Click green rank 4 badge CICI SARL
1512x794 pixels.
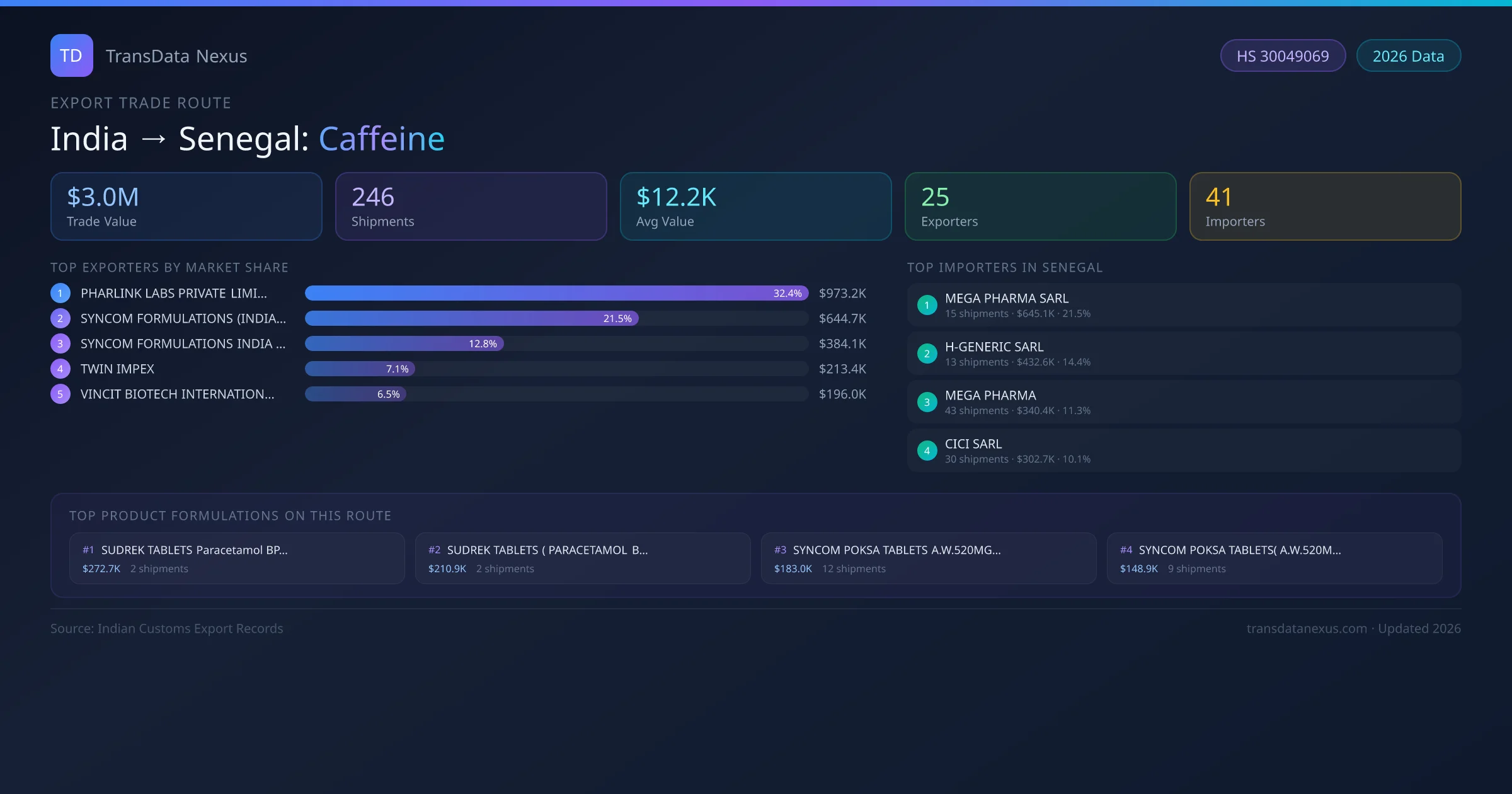(x=927, y=451)
